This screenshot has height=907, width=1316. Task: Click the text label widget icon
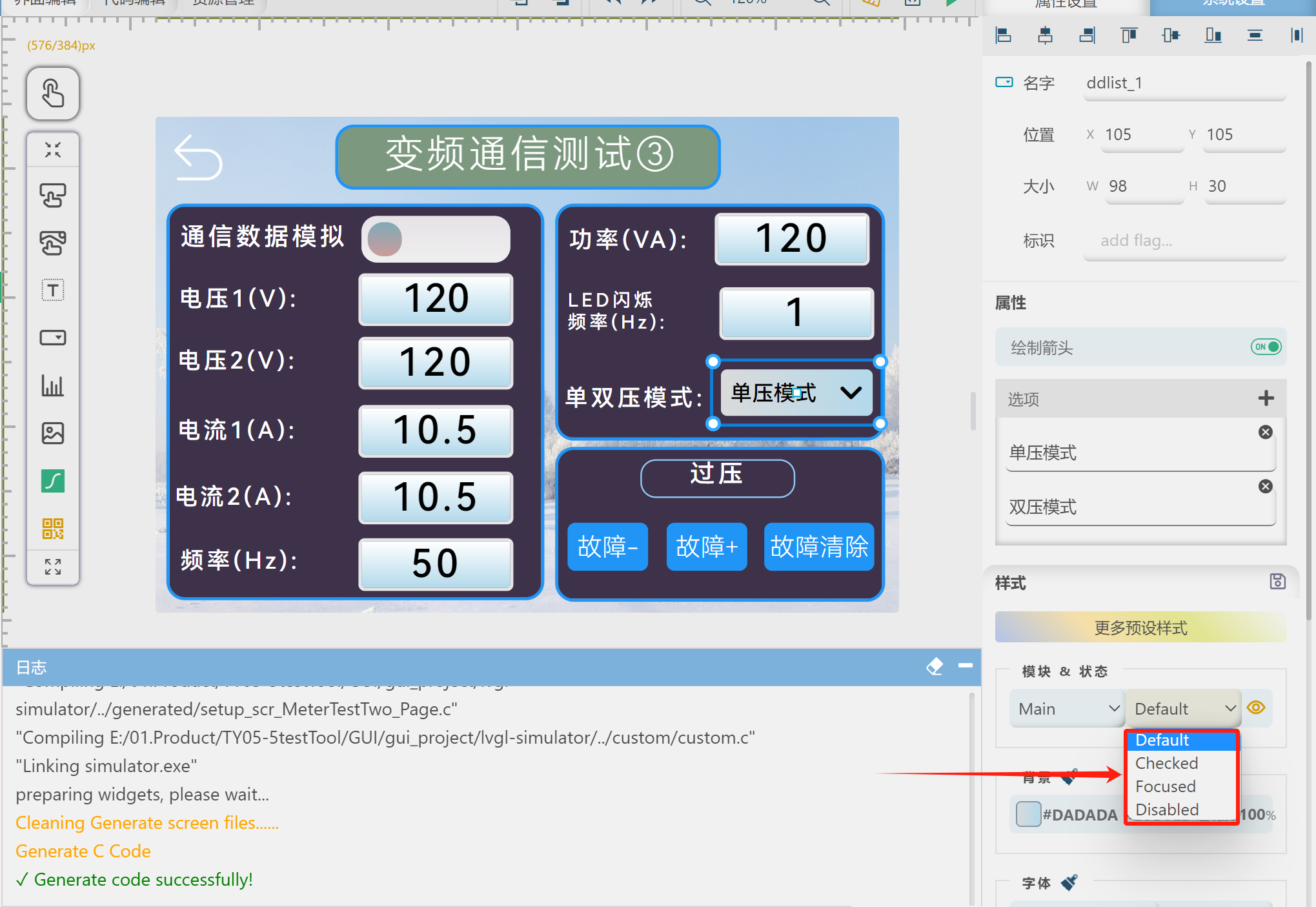(x=53, y=290)
